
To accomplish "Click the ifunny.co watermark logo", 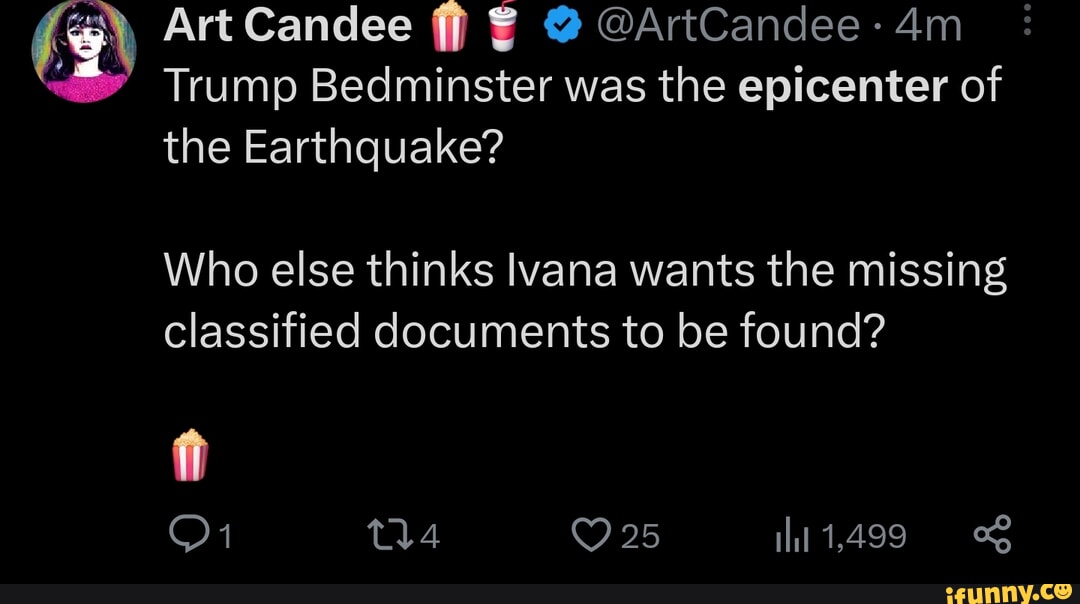I will 1010,592.
